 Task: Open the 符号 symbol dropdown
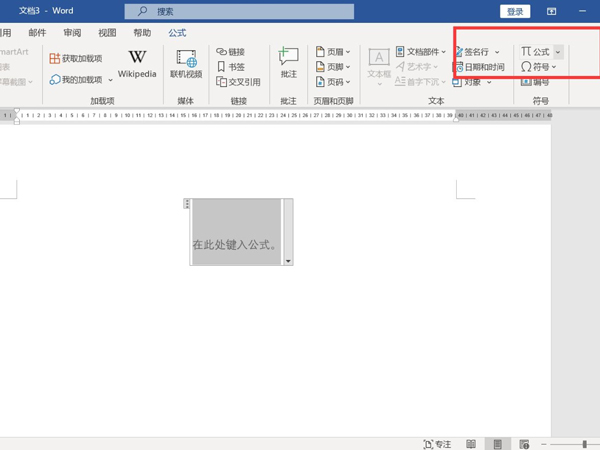coord(538,67)
